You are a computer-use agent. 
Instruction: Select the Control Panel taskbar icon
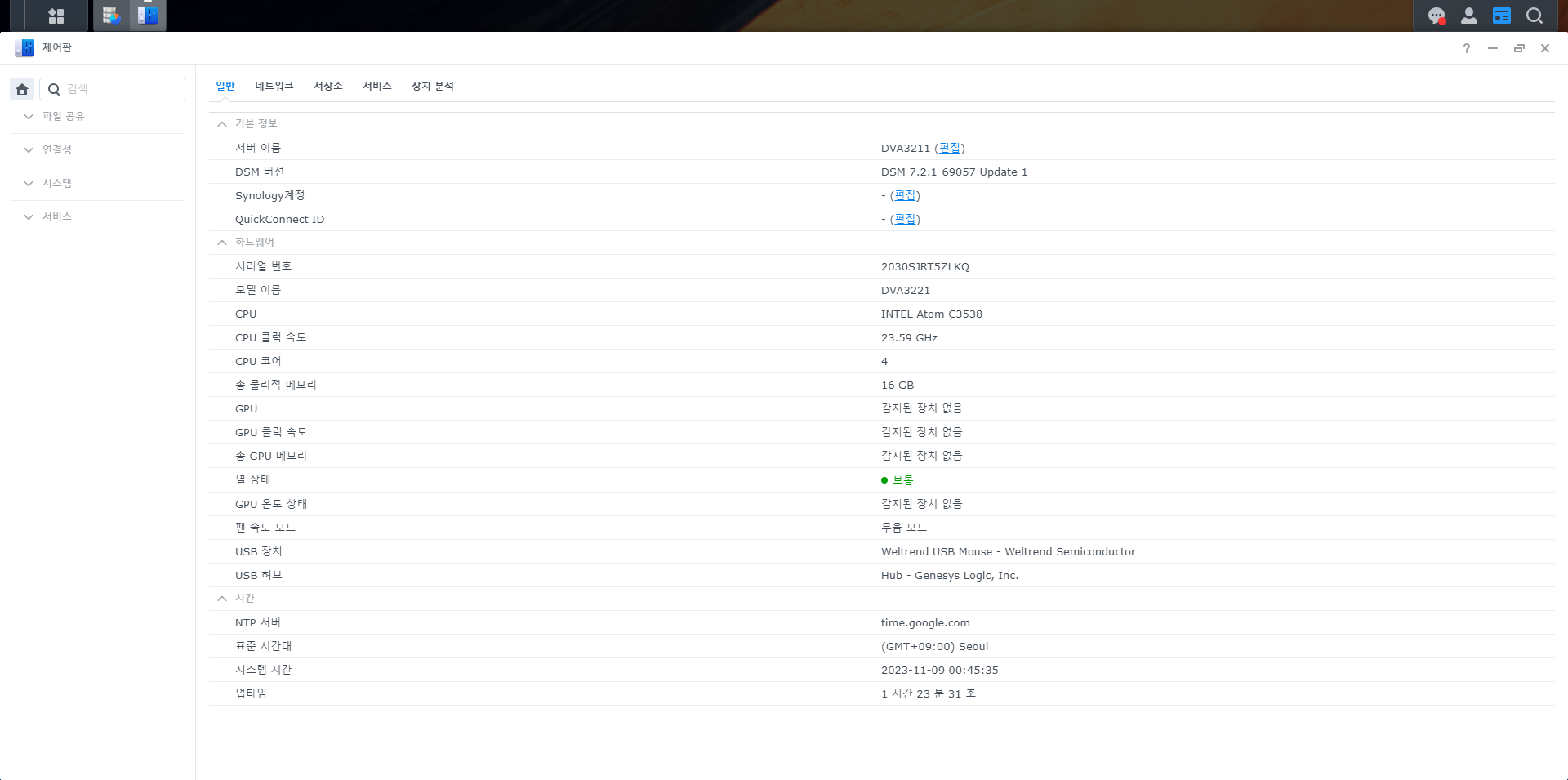click(148, 16)
